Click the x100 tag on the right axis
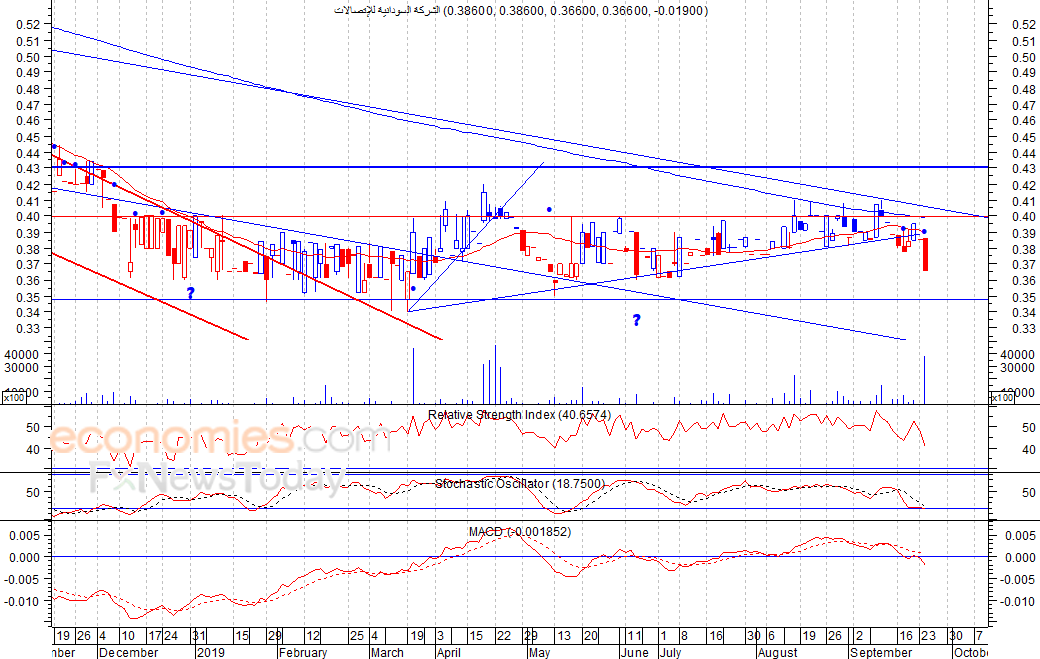 (1002, 398)
